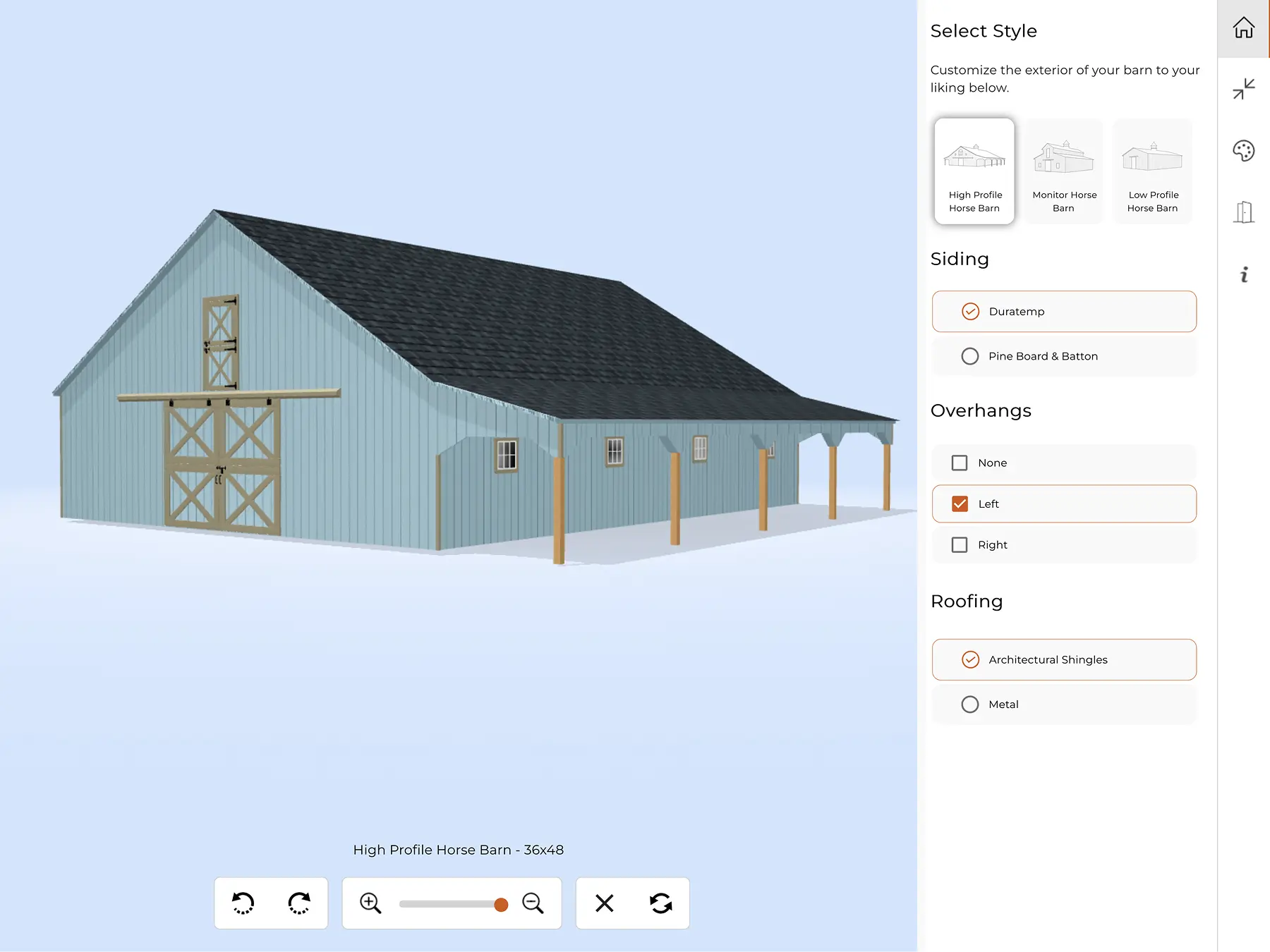Rotate the barn view clockwise
Viewport: 1270px width, 952px height.
tap(299, 903)
